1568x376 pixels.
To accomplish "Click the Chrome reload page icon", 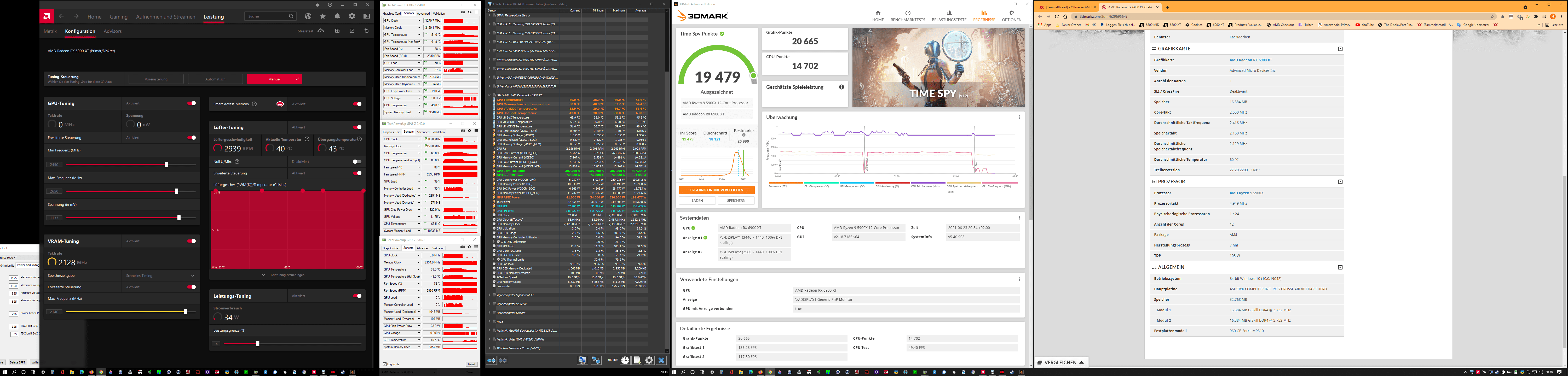I will tap(1056, 16).
